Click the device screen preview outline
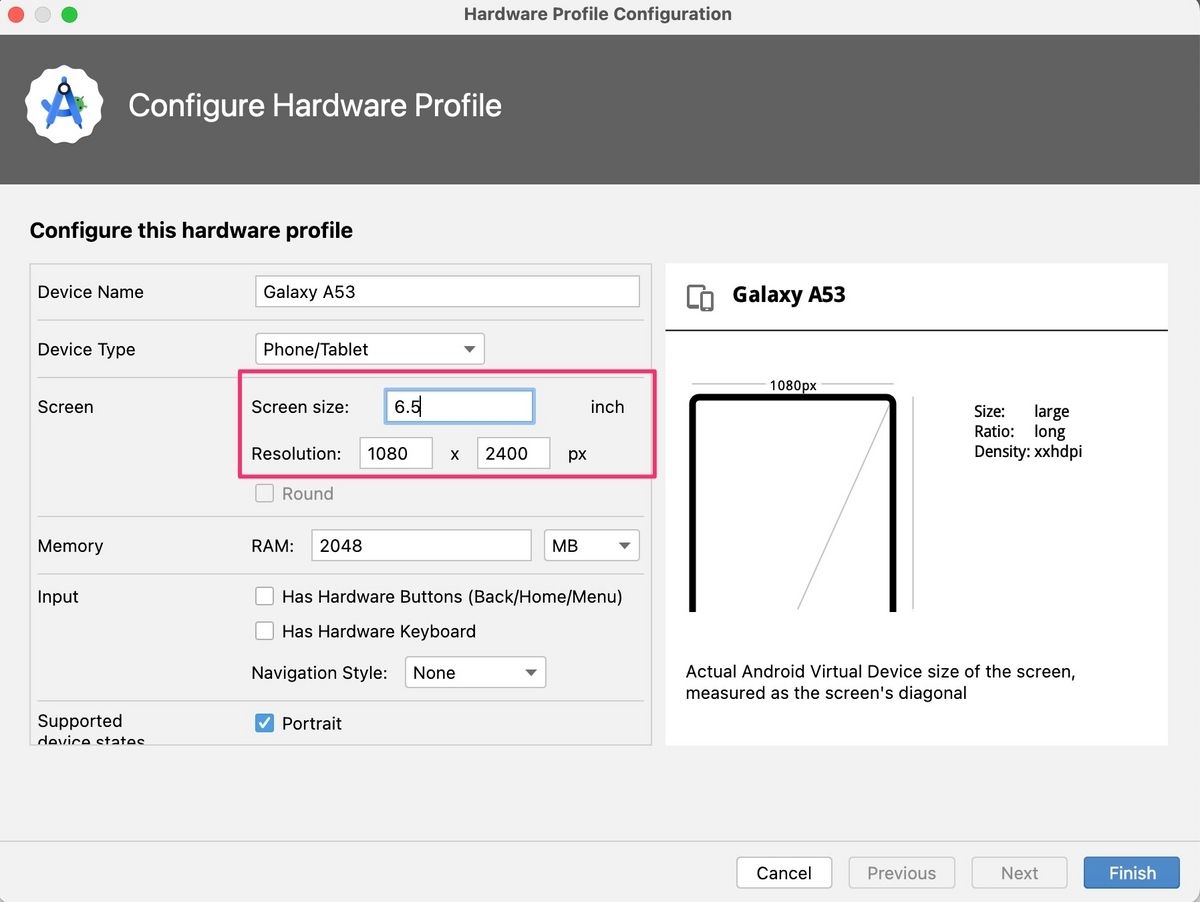 click(x=792, y=503)
